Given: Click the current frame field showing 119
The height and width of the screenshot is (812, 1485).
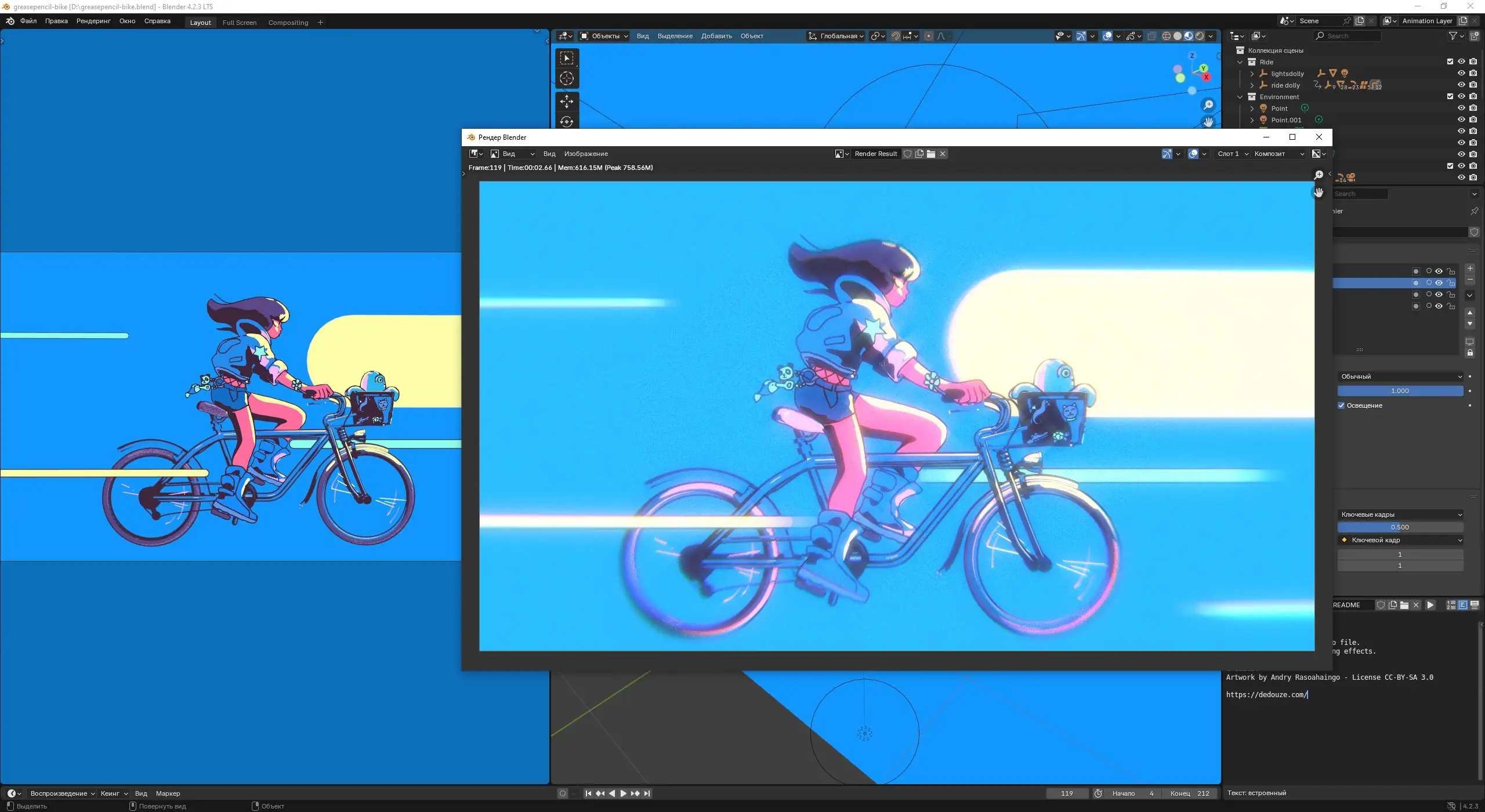Looking at the screenshot, I should point(1066,793).
